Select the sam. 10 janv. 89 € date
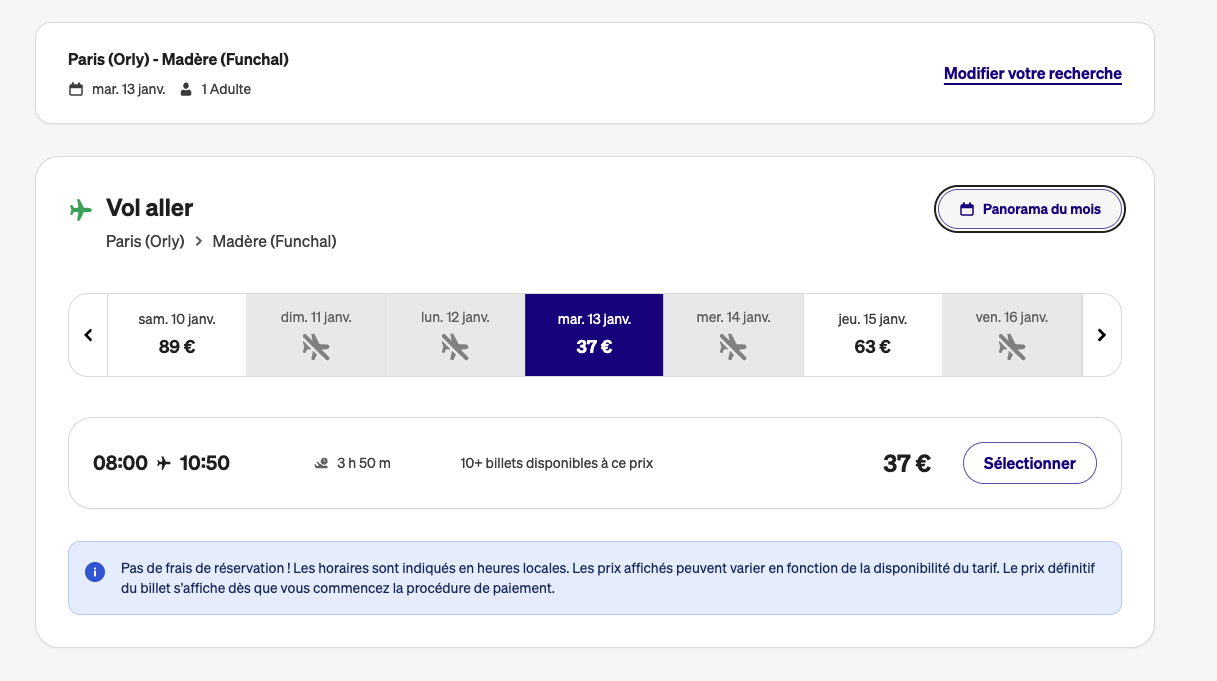The height and width of the screenshot is (681, 1217). pyautogui.click(x=177, y=335)
